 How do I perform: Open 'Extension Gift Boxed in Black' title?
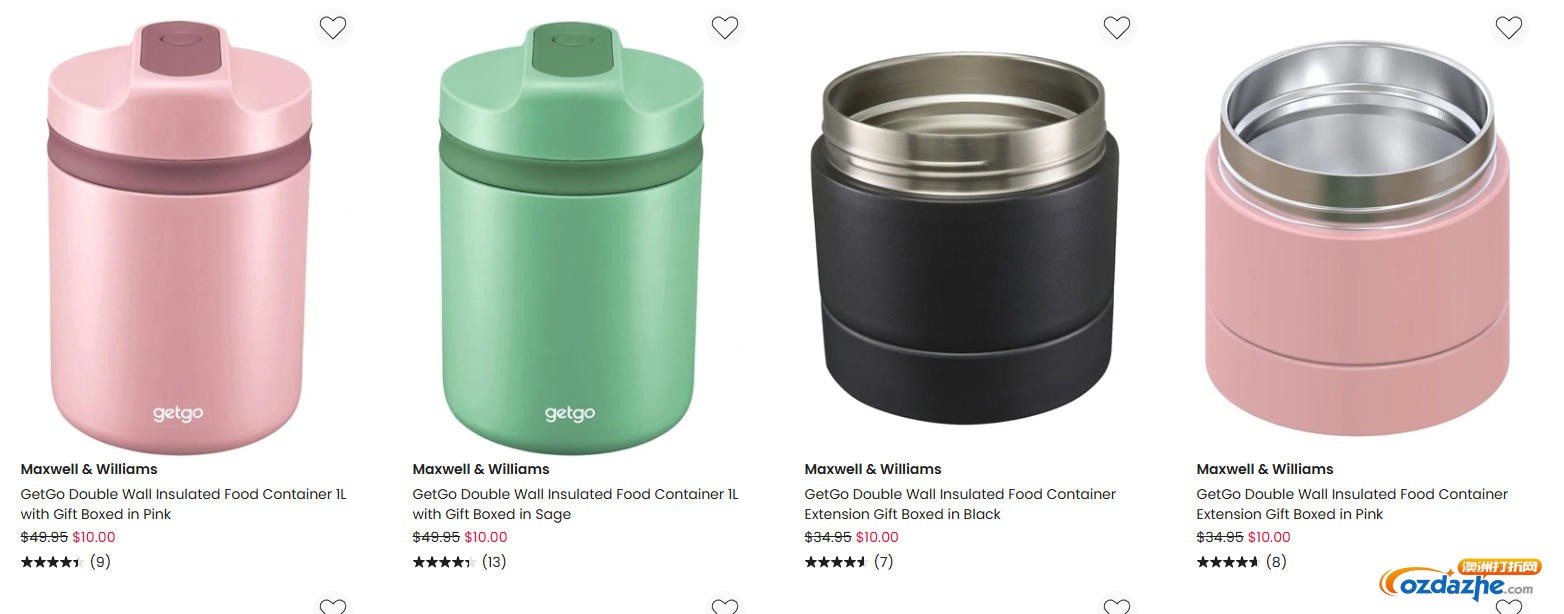tap(960, 504)
